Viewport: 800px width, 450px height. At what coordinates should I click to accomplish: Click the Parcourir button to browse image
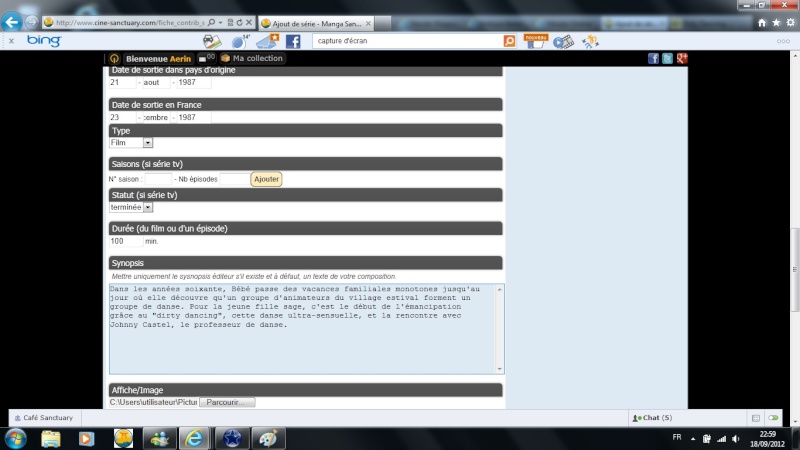coord(227,402)
